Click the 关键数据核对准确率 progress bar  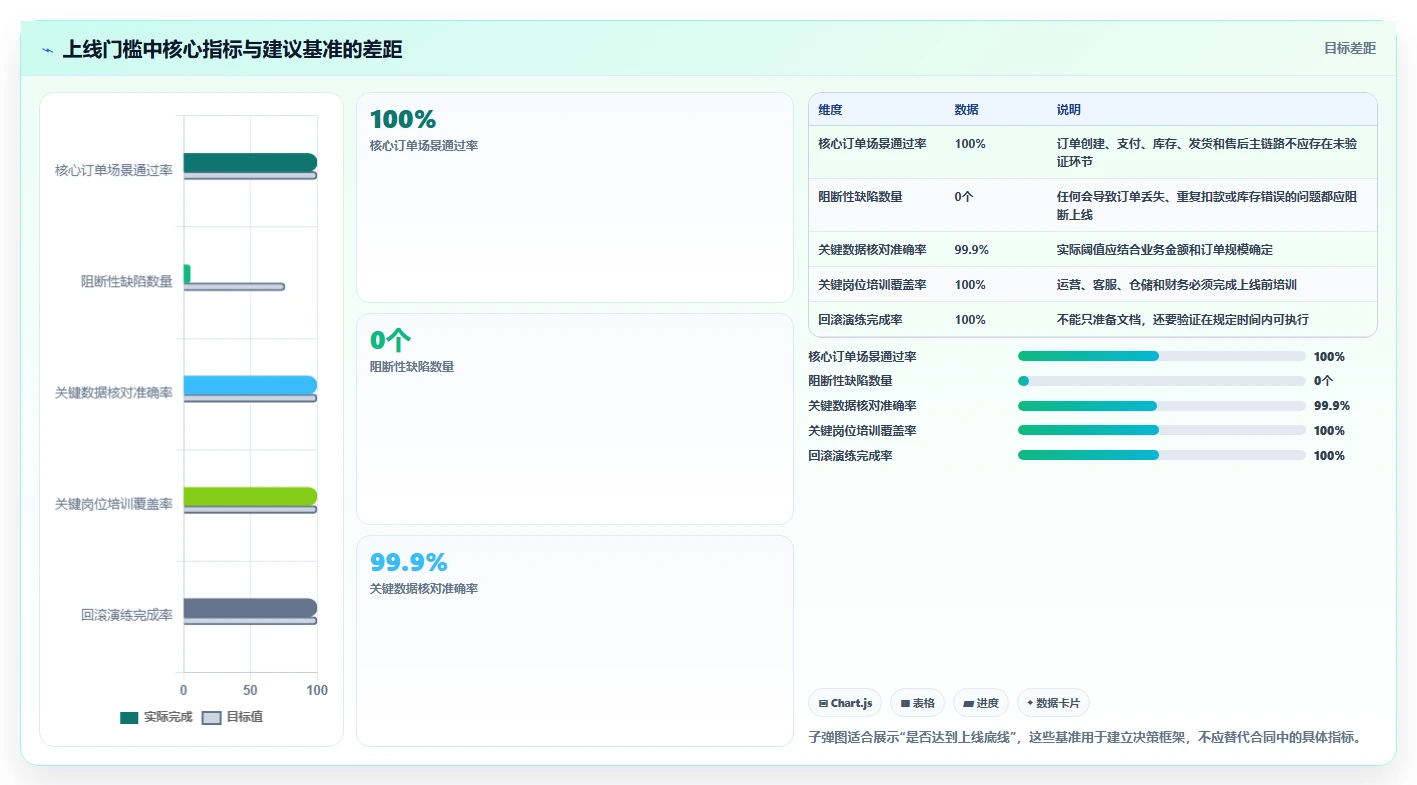tap(1162, 406)
